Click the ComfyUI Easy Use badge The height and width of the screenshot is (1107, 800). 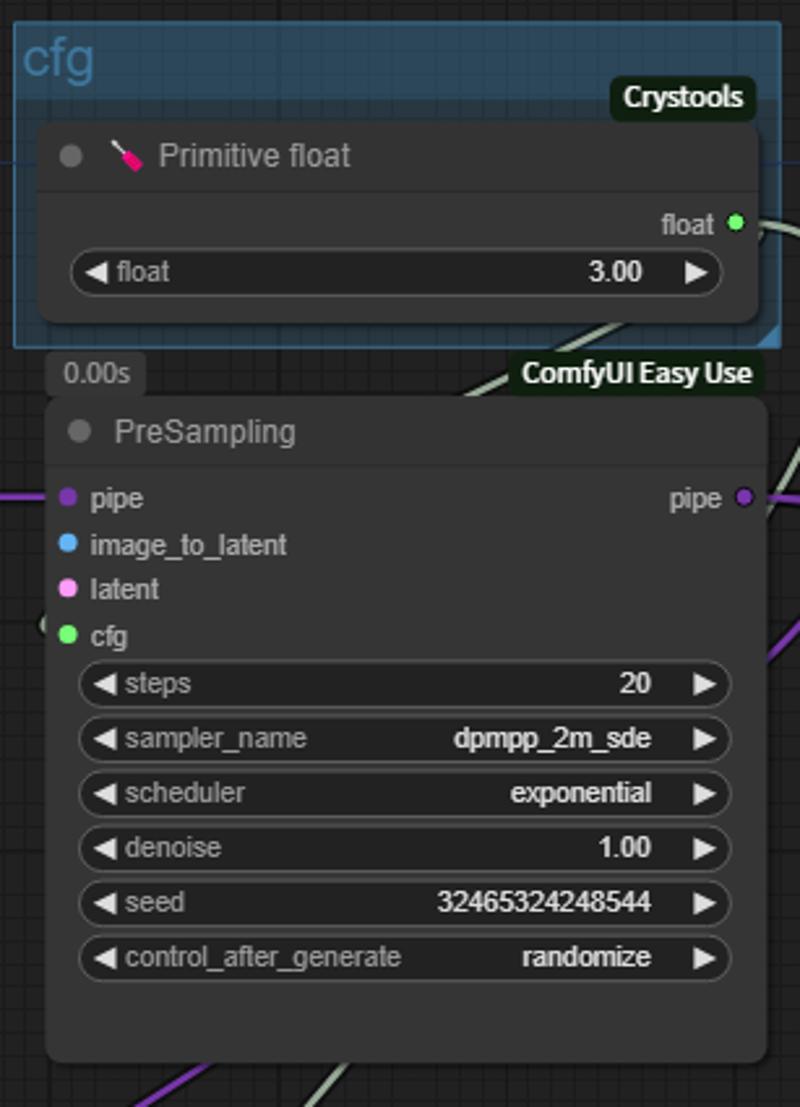637,373
